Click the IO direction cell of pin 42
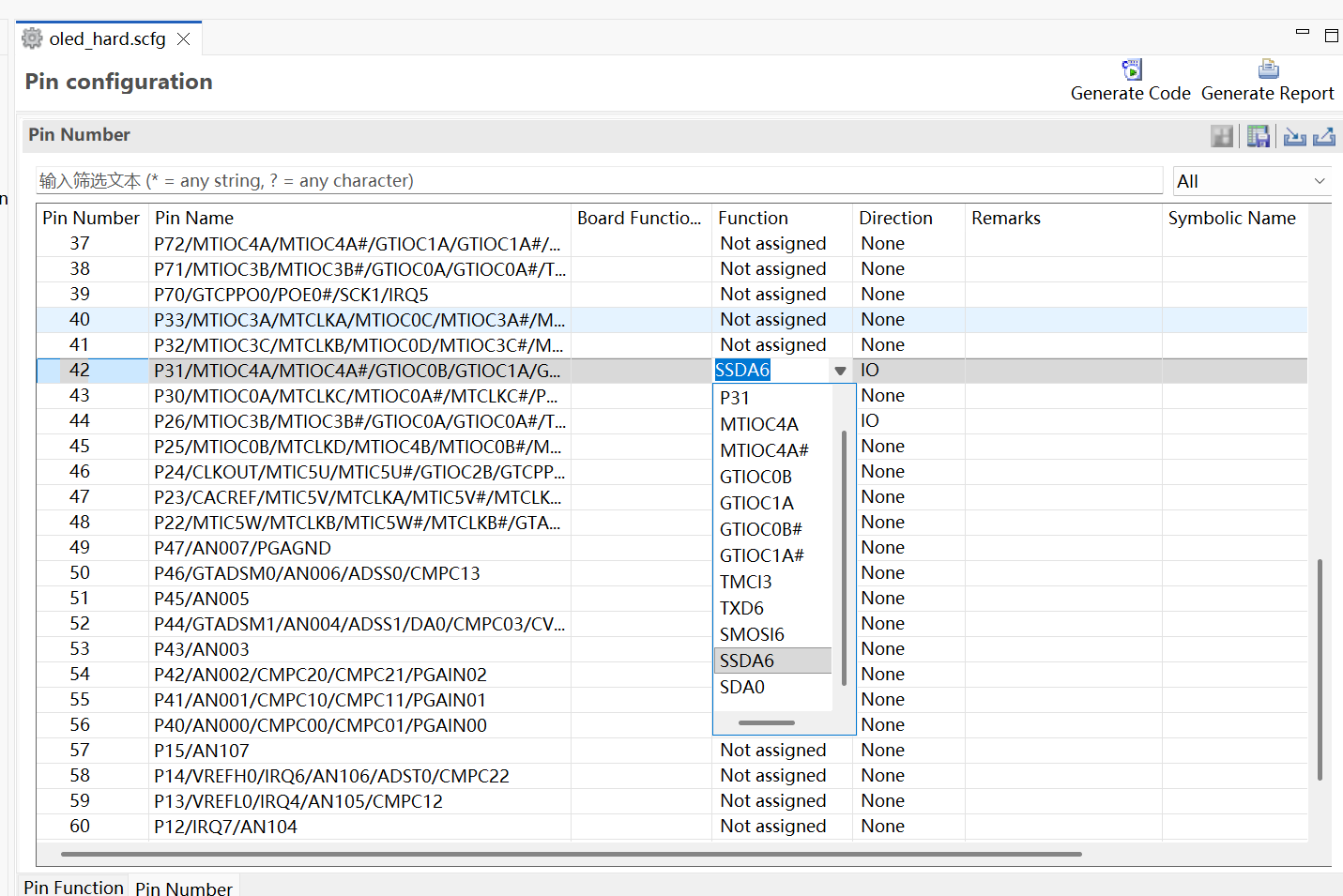Image resolution: width=1343 pixels, height=896 pixels. (x=908, y=371)
